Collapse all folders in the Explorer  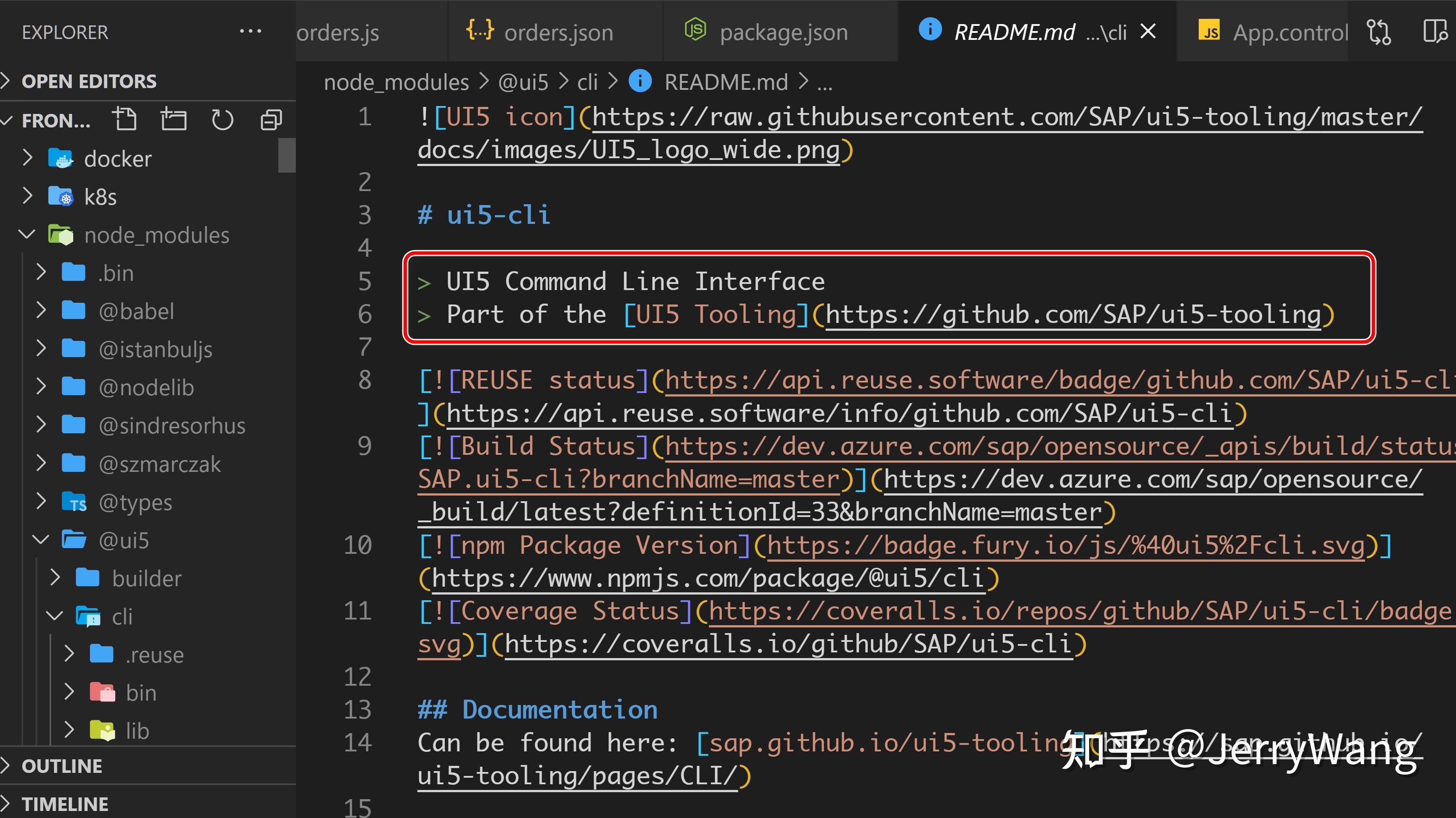click(x=271, y=119)
